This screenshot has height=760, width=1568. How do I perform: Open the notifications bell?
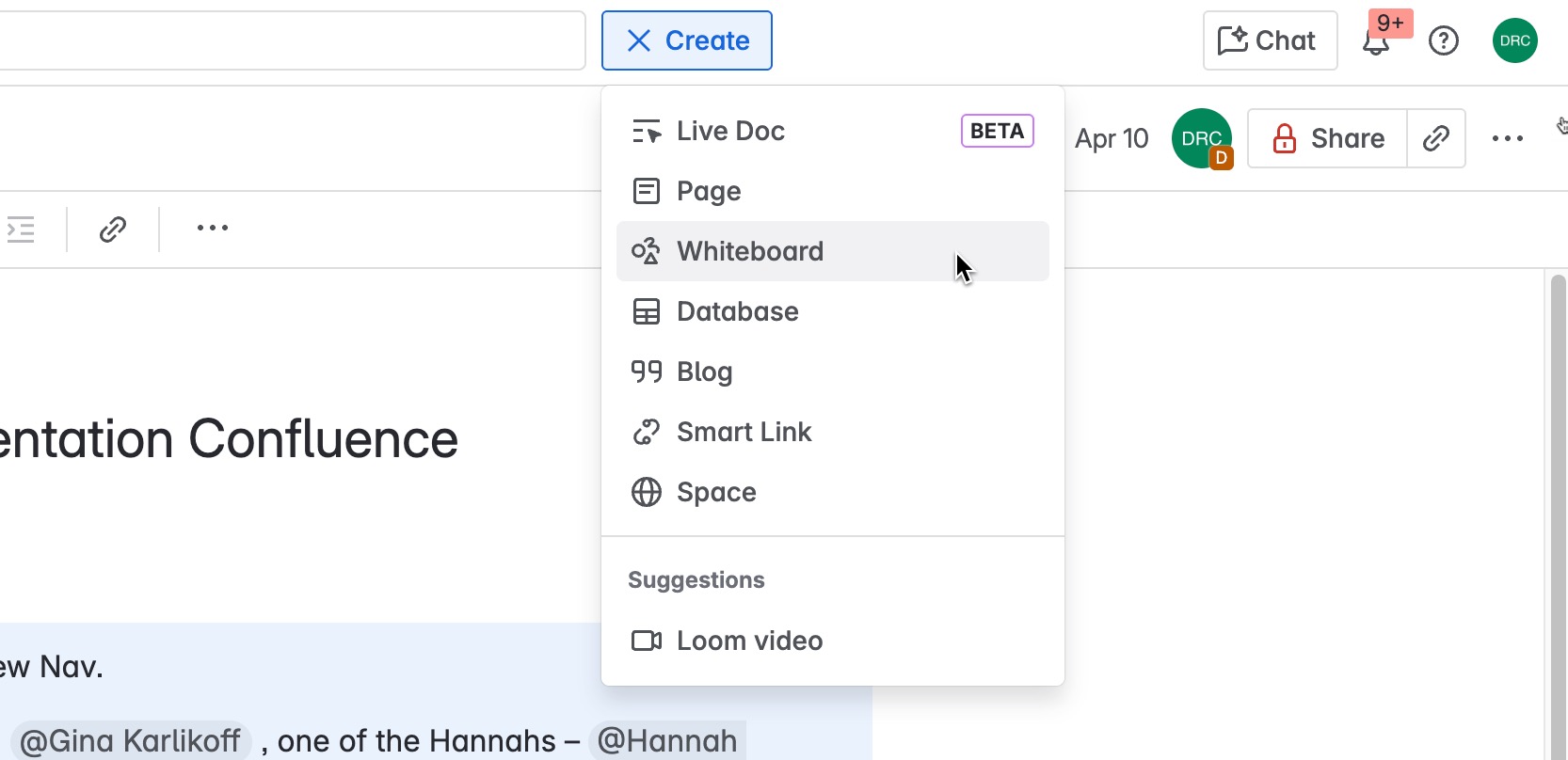click(1377, 41)
